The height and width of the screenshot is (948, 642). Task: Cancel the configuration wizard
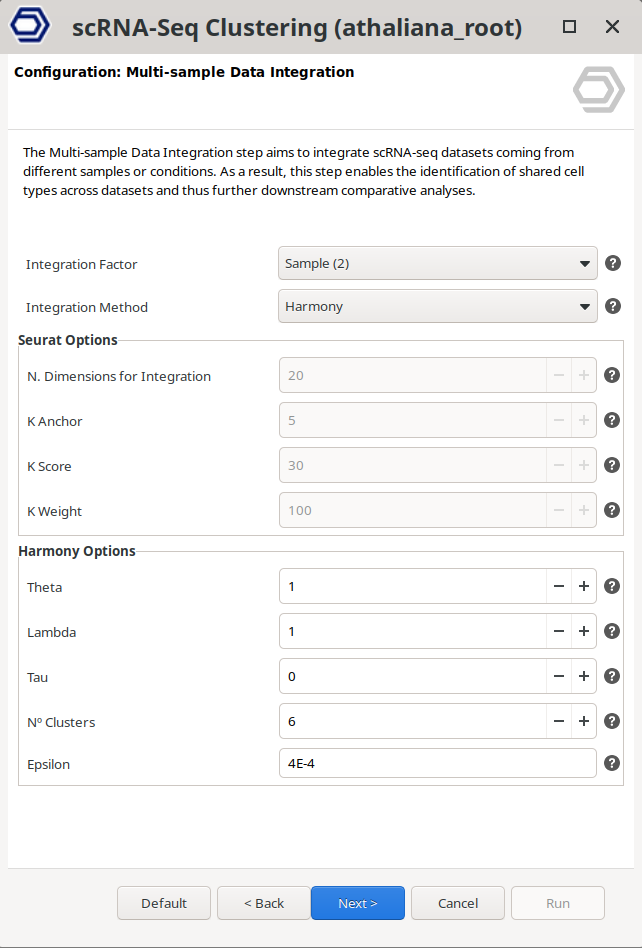[458, 903]
